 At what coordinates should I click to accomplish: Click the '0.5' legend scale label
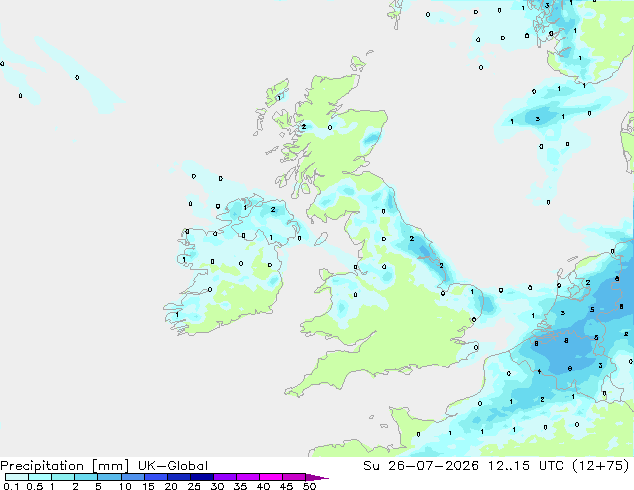coord(35,486)
